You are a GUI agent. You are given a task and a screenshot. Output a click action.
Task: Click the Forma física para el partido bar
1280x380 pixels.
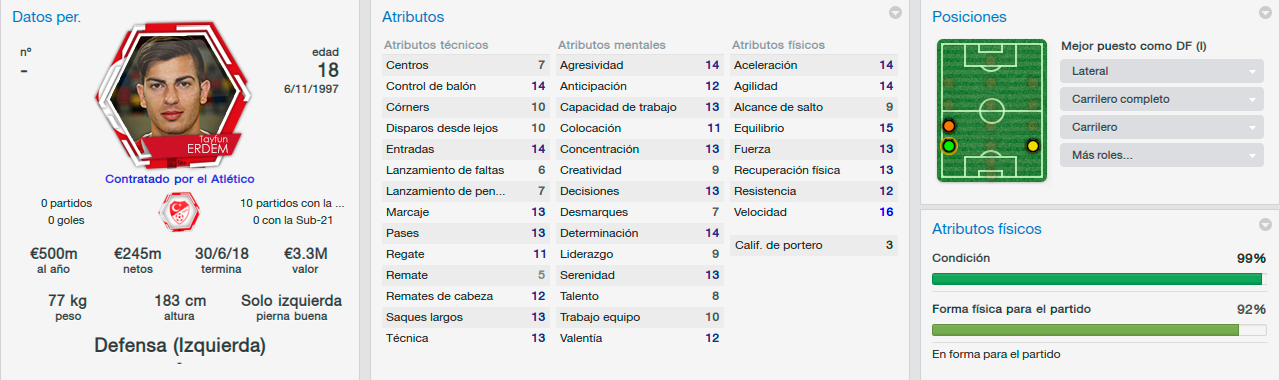[1099, 329]
